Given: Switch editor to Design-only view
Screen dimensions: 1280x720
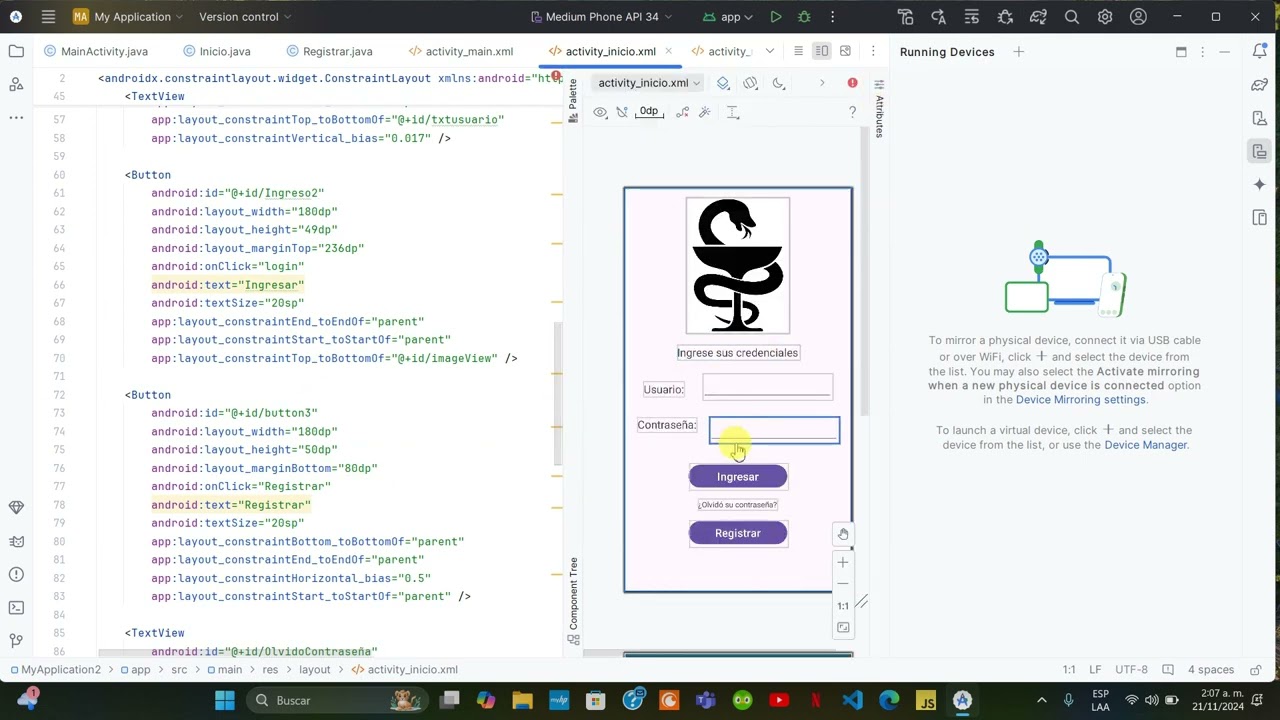Looking at the screenshot, I should (x=845, y=51).
